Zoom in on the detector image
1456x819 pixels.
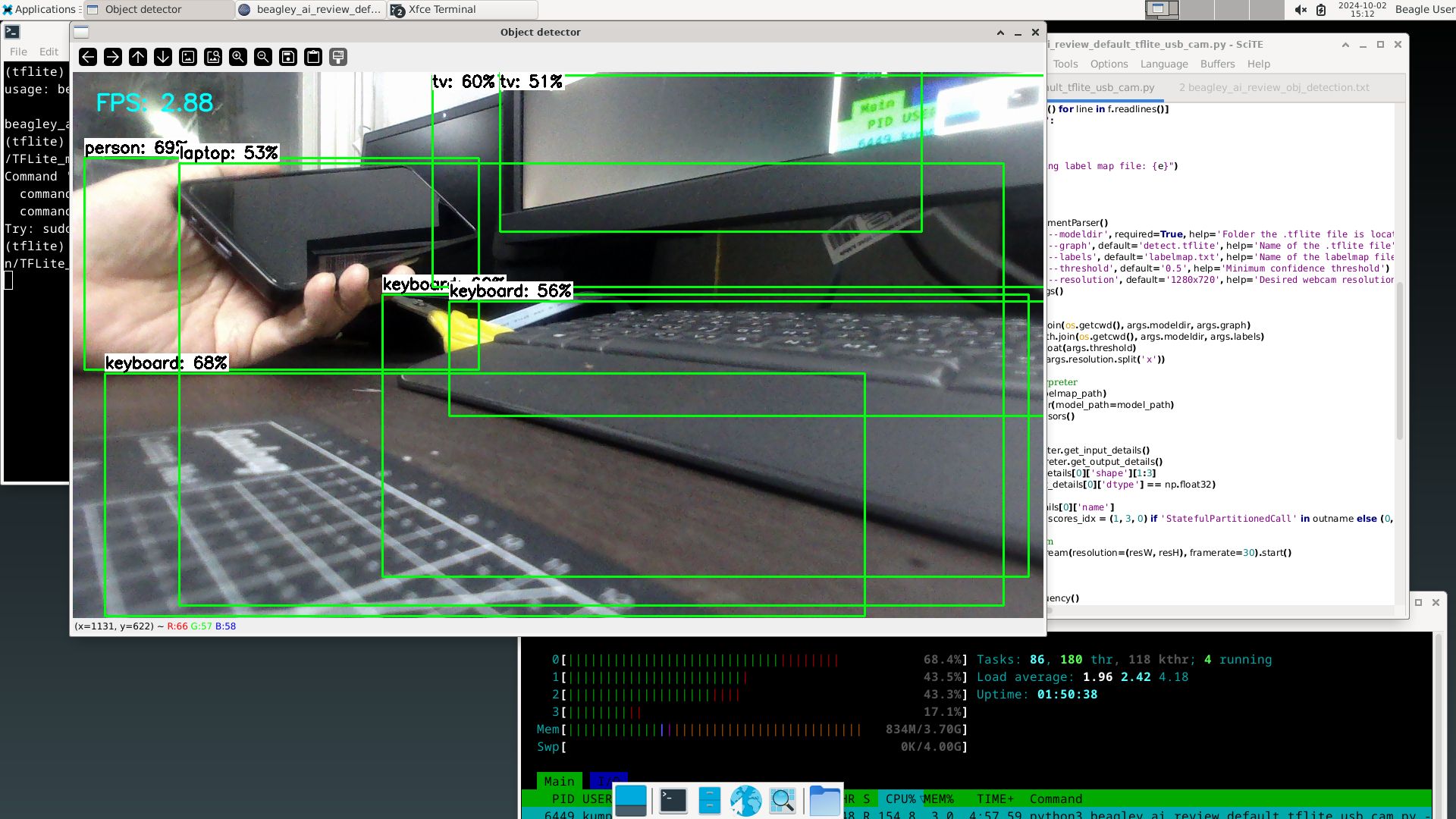[x=238, y=57]
